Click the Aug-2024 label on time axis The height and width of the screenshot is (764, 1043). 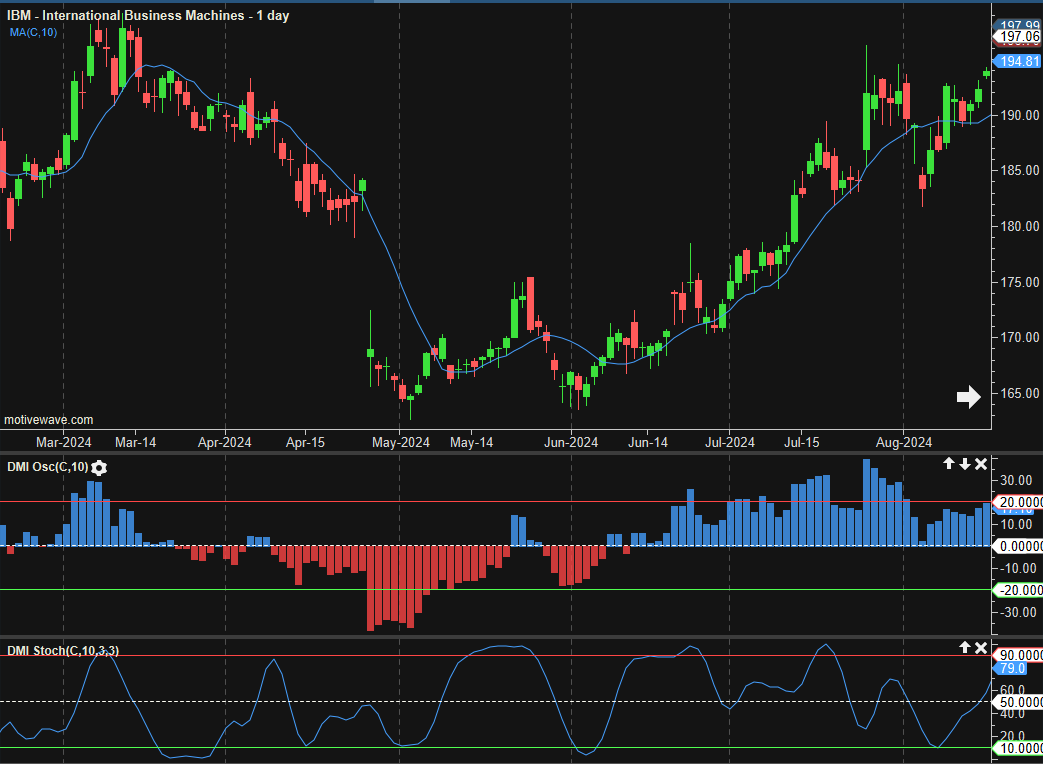(x=903, y=442)
